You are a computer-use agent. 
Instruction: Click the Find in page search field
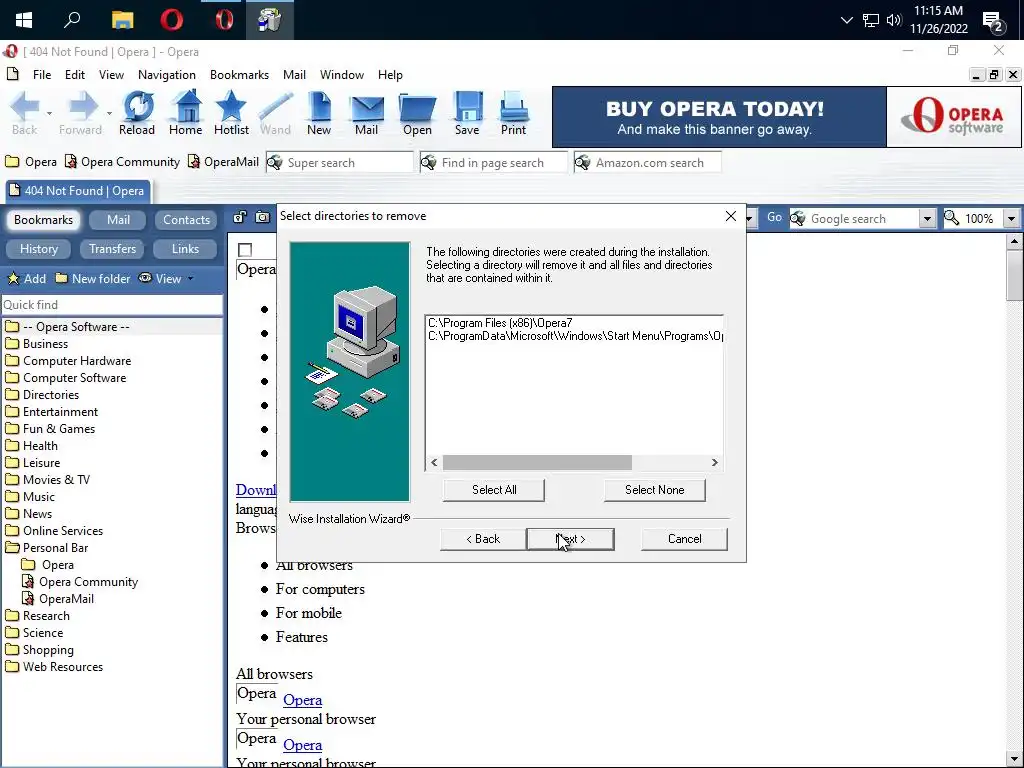[x=494, y=163]
